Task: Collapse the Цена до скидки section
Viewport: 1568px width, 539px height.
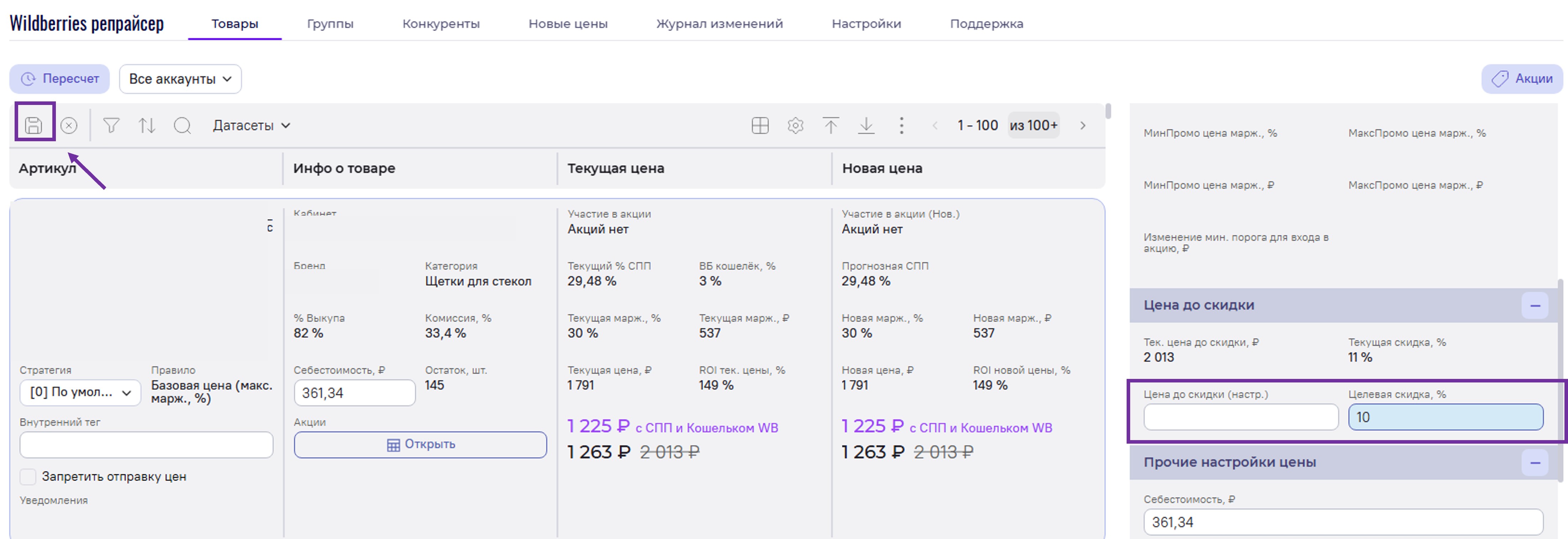Action: [x=1535, y=305]
